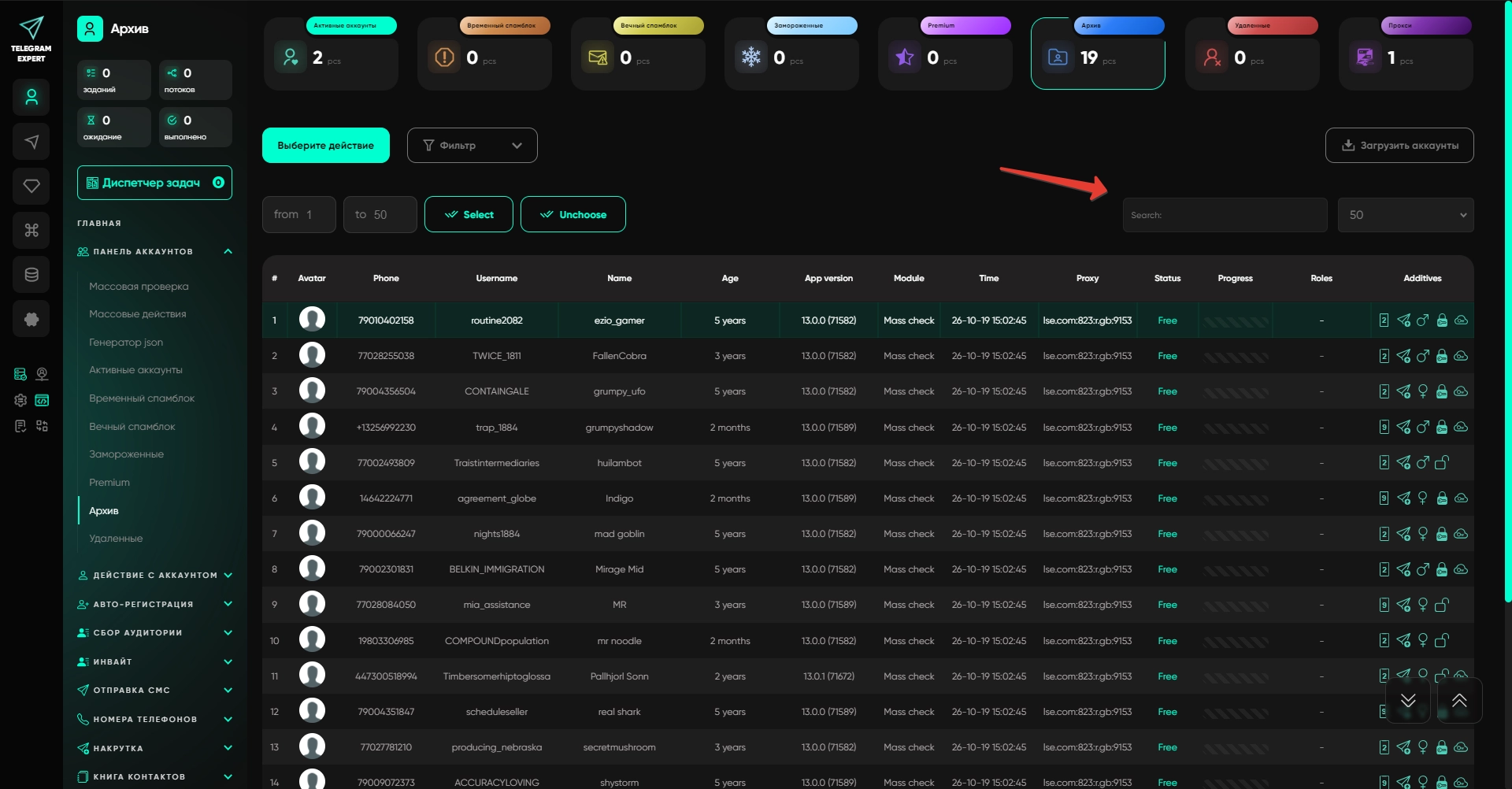The height and width of the screenshot is (789, 1512).
Task: Click the server check icon in left rail
Action: [20, 374]
